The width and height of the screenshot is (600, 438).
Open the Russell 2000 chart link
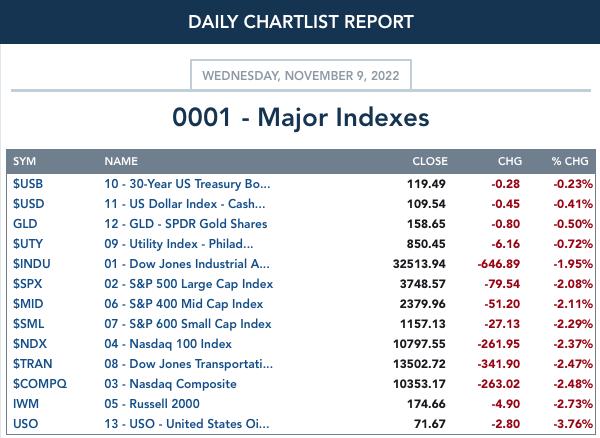point(152,404)
